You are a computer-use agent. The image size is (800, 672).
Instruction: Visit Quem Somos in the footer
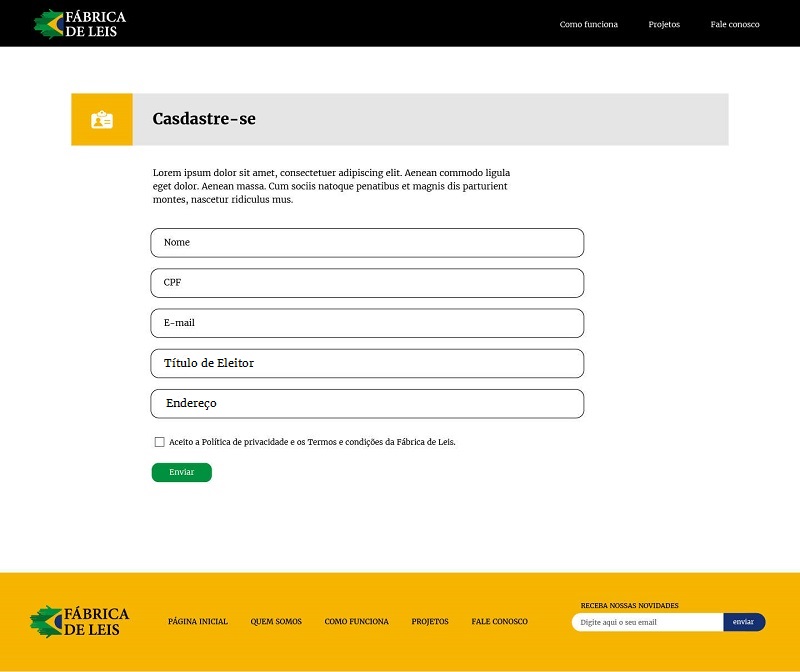[x=276, y=622]
